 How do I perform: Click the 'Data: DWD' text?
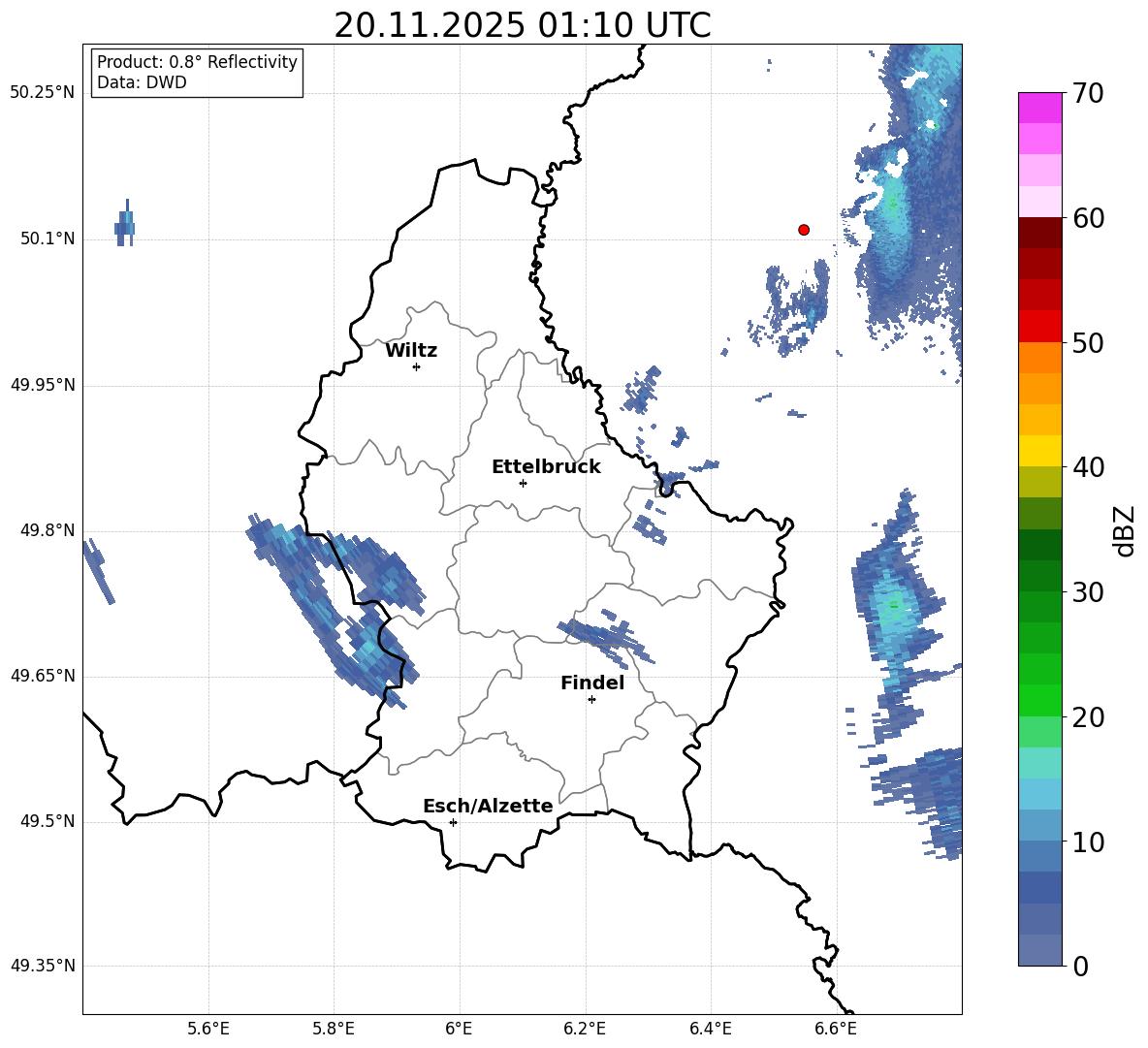click(142, 82)
